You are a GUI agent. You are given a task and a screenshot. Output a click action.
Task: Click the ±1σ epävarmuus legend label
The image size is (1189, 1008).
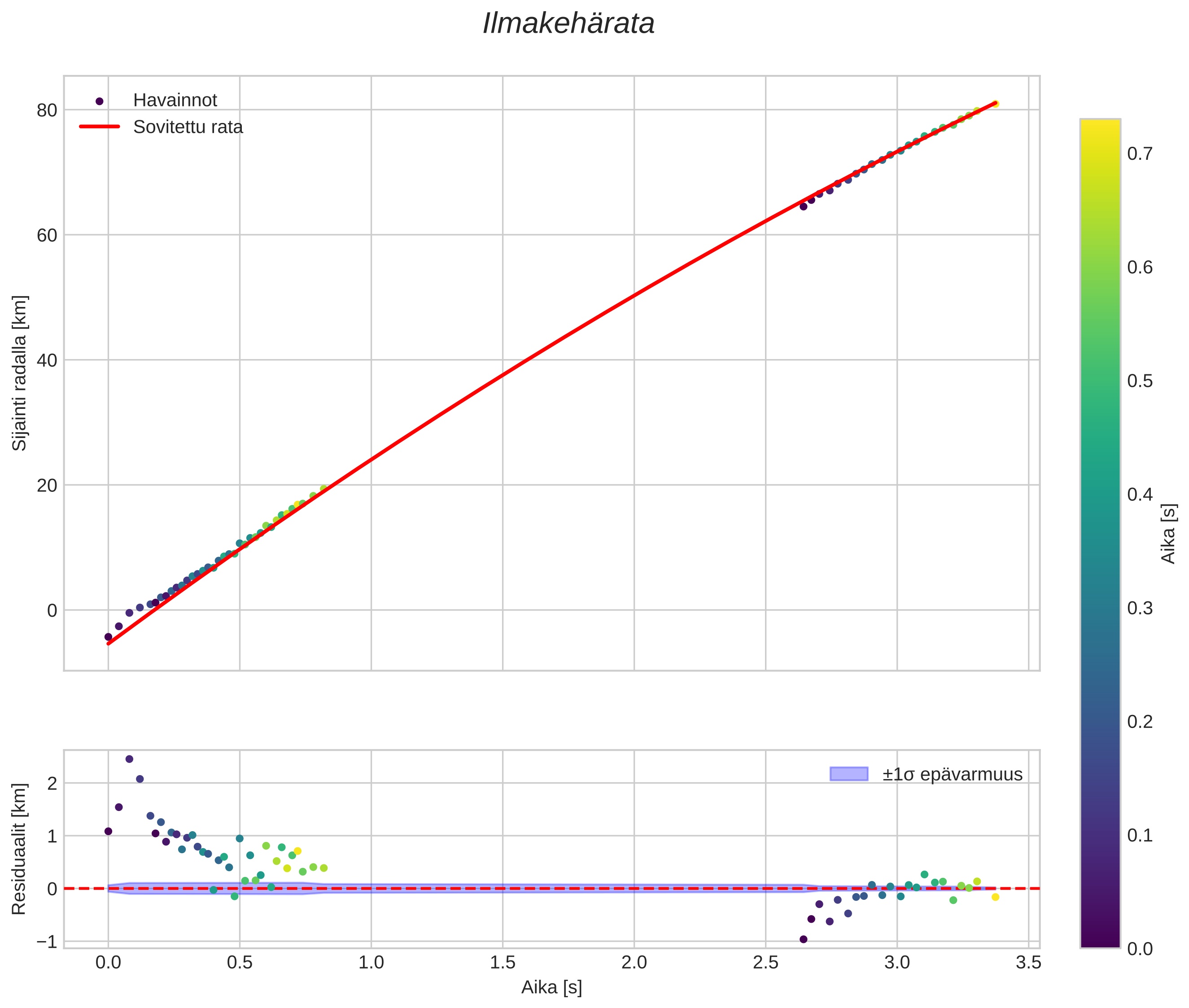point(952,774)
